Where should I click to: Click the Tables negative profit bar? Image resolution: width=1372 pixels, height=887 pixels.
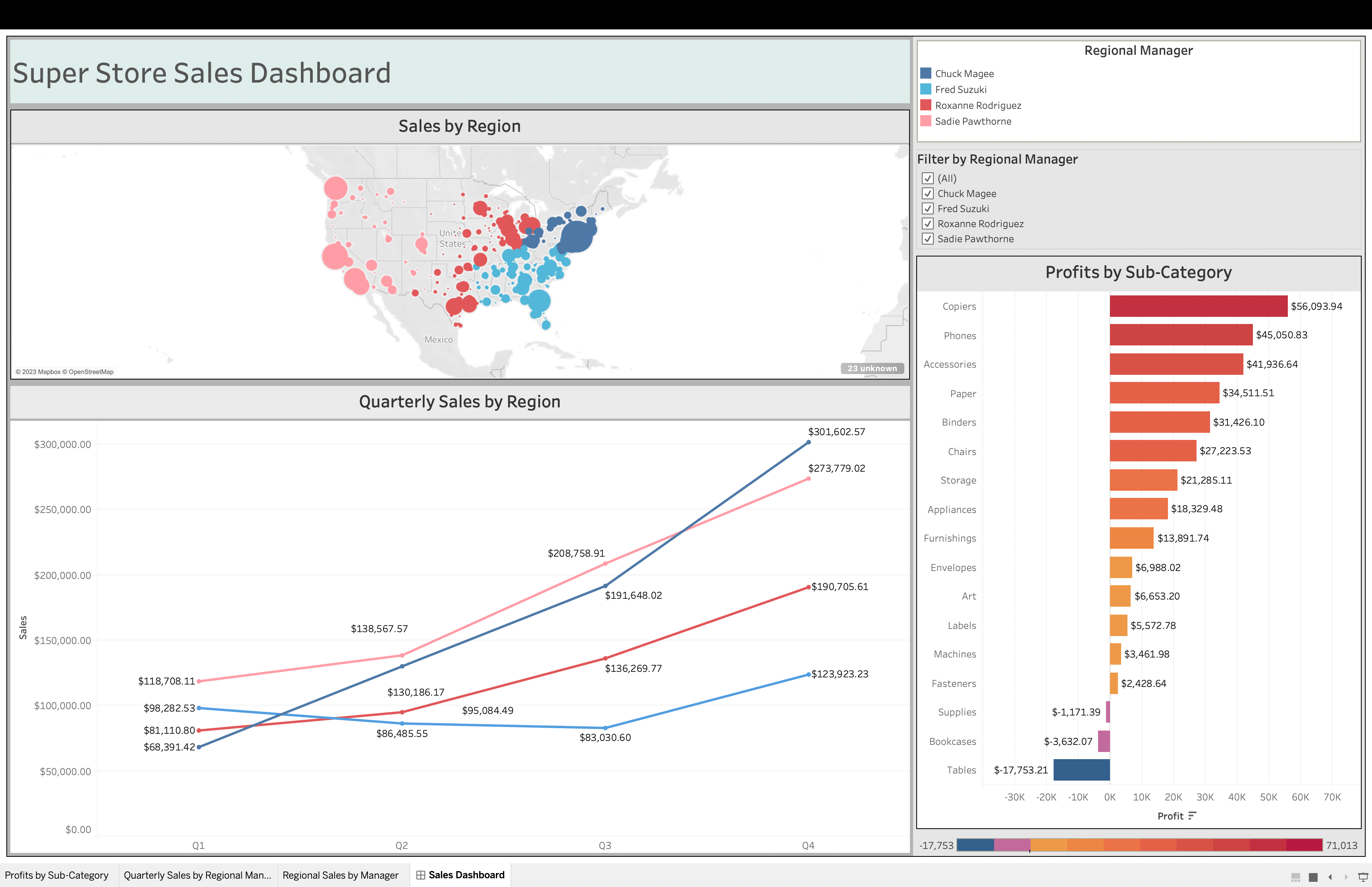coord(1081,770)
